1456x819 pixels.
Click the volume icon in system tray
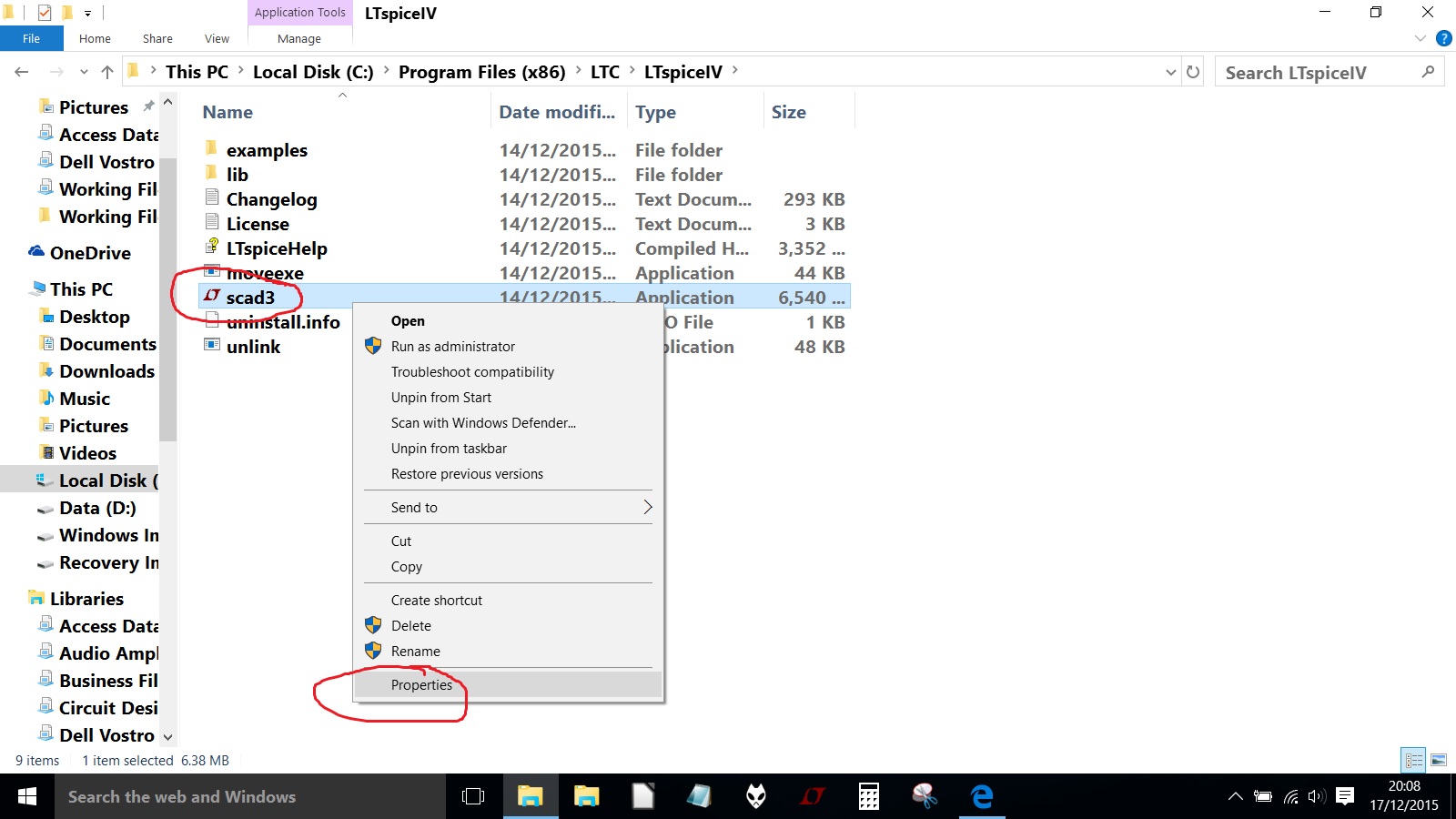coord(1317,797)
